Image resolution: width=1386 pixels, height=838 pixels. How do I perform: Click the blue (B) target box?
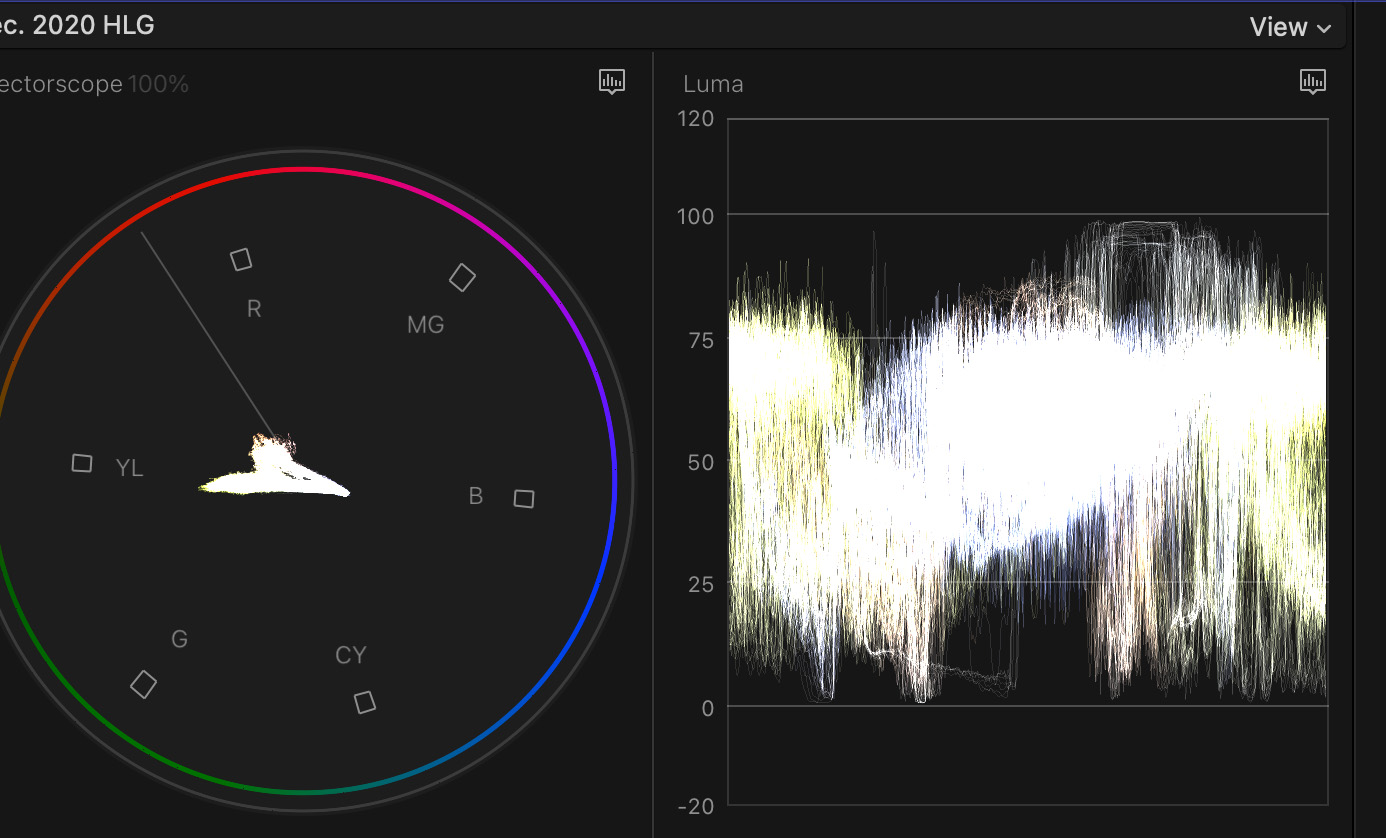coord(524,498)
